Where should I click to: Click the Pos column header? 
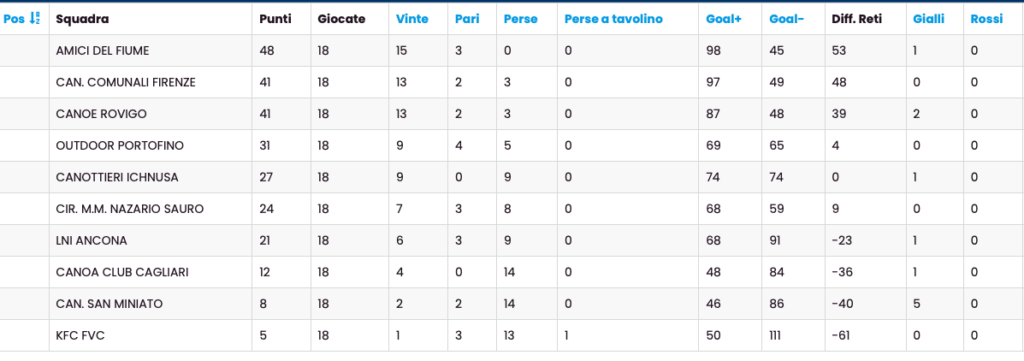point(14,19)
